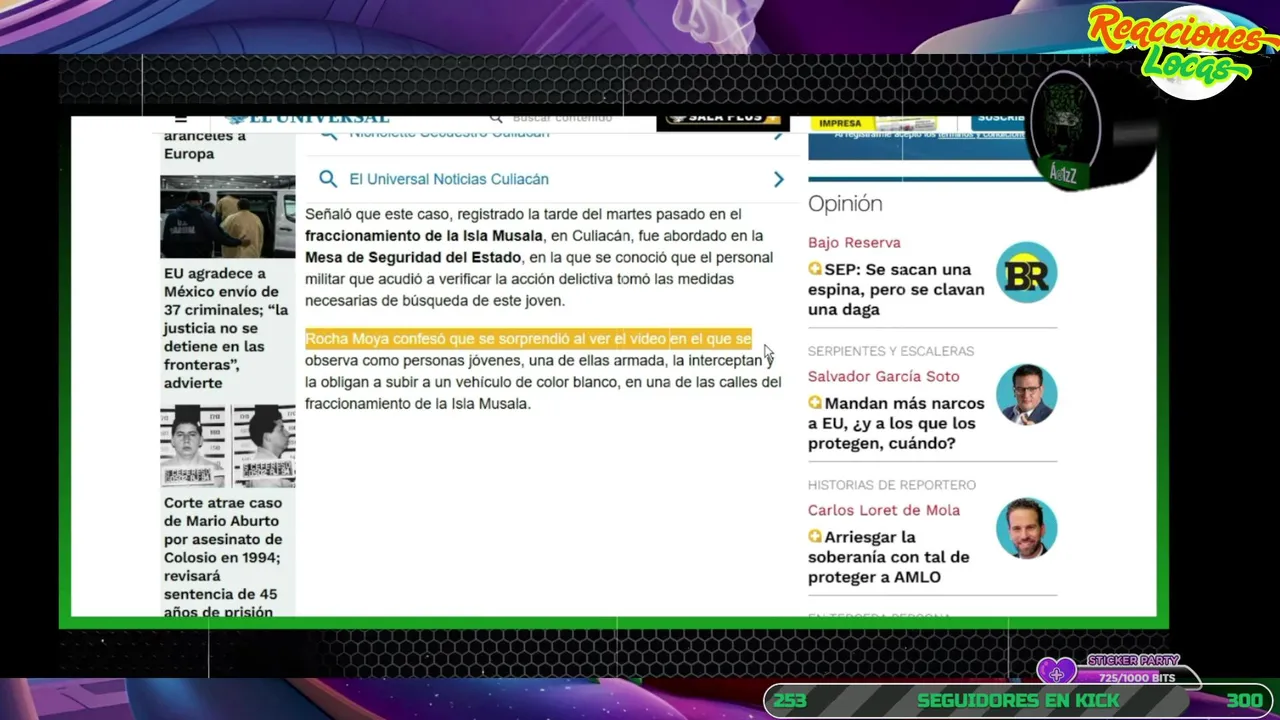
Task: Click the yellow plus icon before SEP headline
Action: click(x=815, y=269)
